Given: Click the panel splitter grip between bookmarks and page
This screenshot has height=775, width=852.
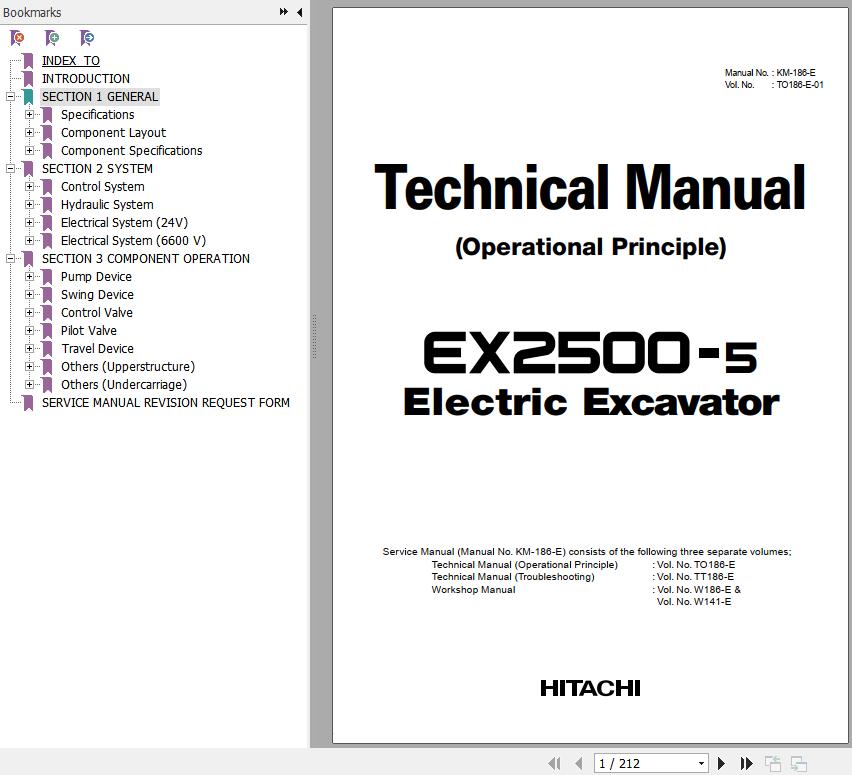Looking at the screenshot, I should click(x=314, y=337).
